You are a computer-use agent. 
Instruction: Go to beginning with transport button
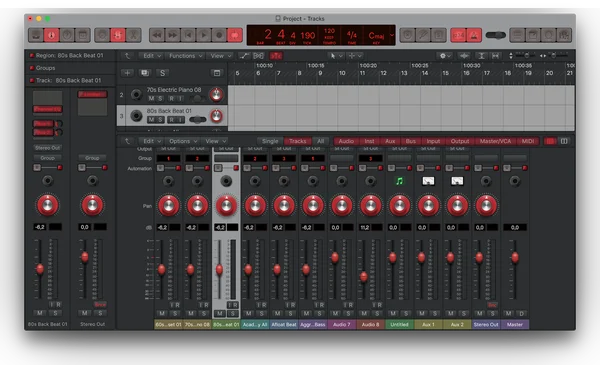pyautogui.click(x=188, y=35)
